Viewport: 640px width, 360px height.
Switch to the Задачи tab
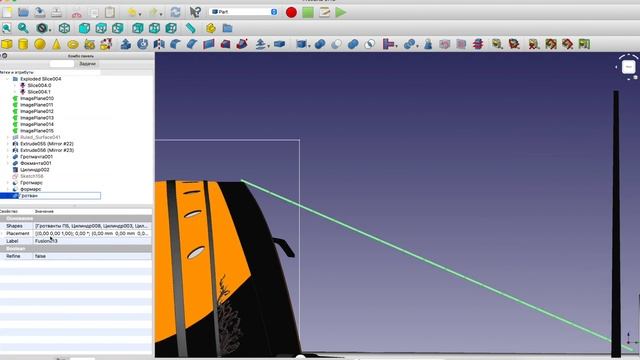(x=87, y=64)
